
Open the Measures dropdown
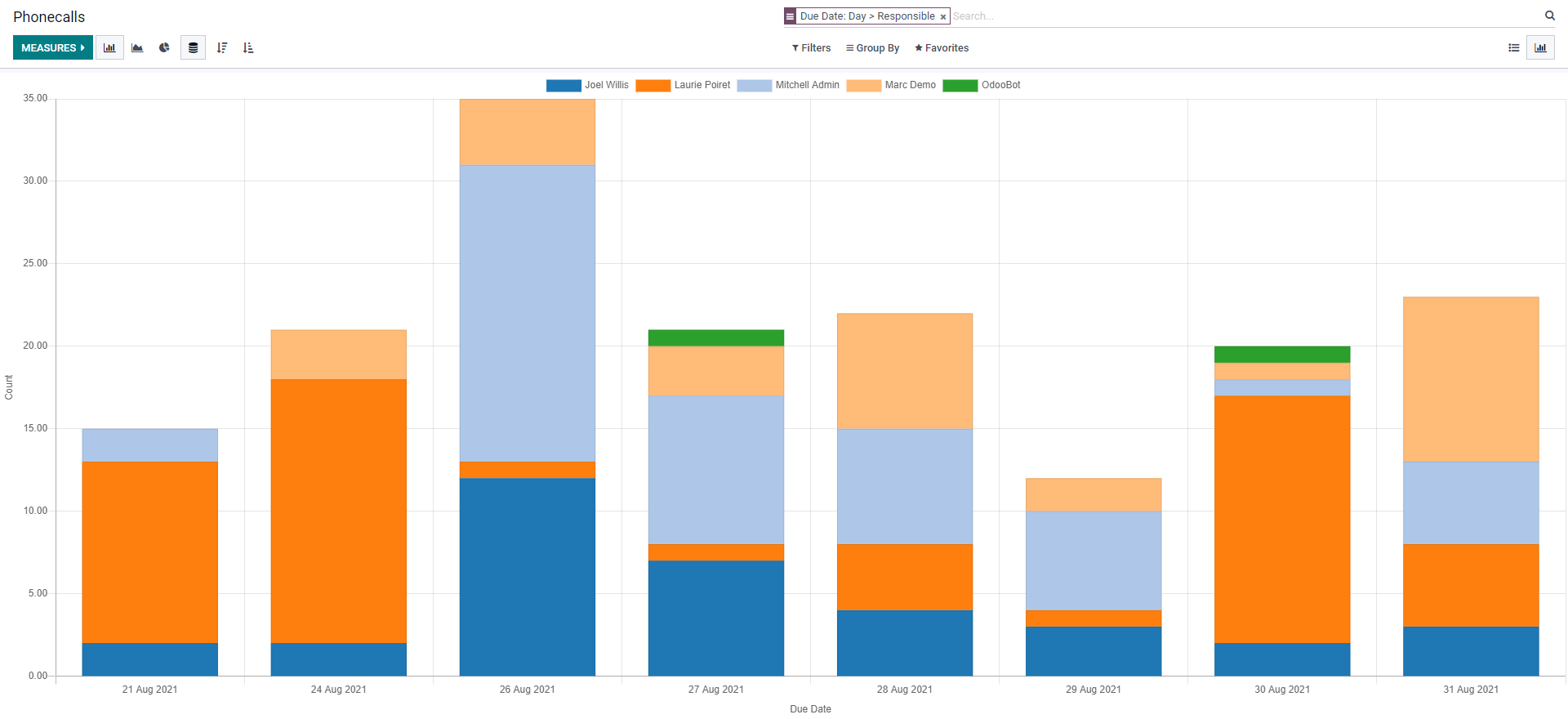coord(53,48)
